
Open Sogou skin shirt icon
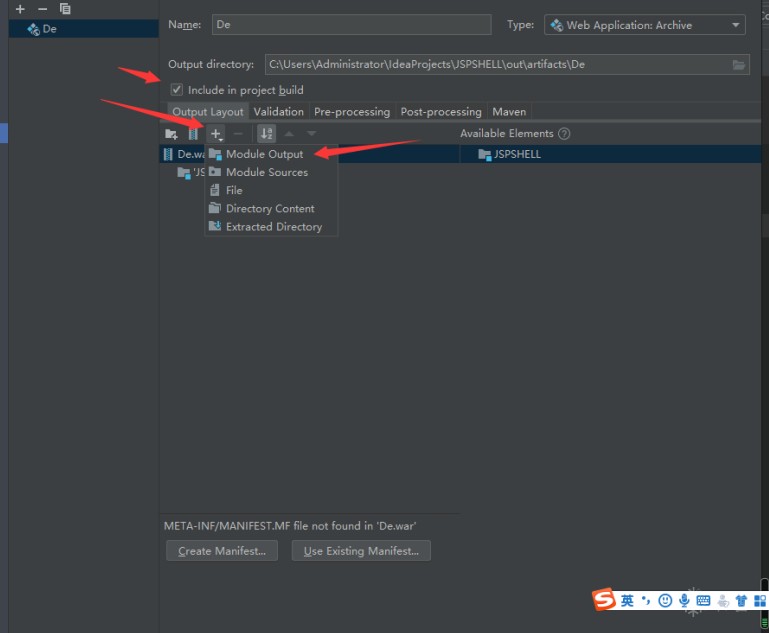[741, 600]
